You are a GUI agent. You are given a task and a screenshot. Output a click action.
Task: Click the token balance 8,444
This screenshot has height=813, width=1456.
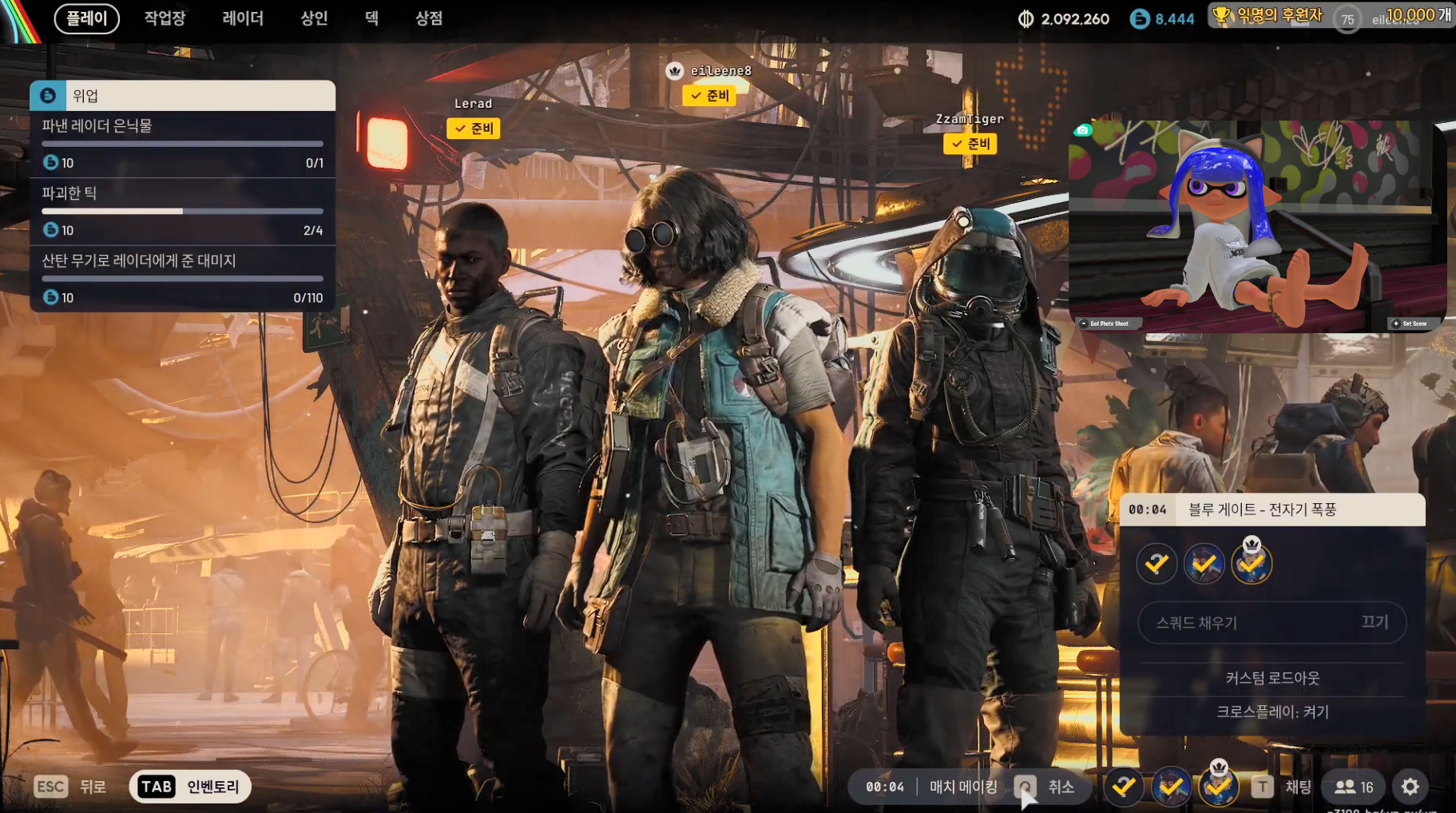tap(1174, 19)
